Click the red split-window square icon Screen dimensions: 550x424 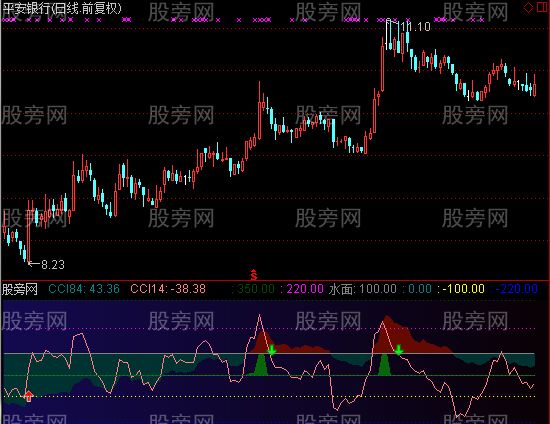[543, 7]
